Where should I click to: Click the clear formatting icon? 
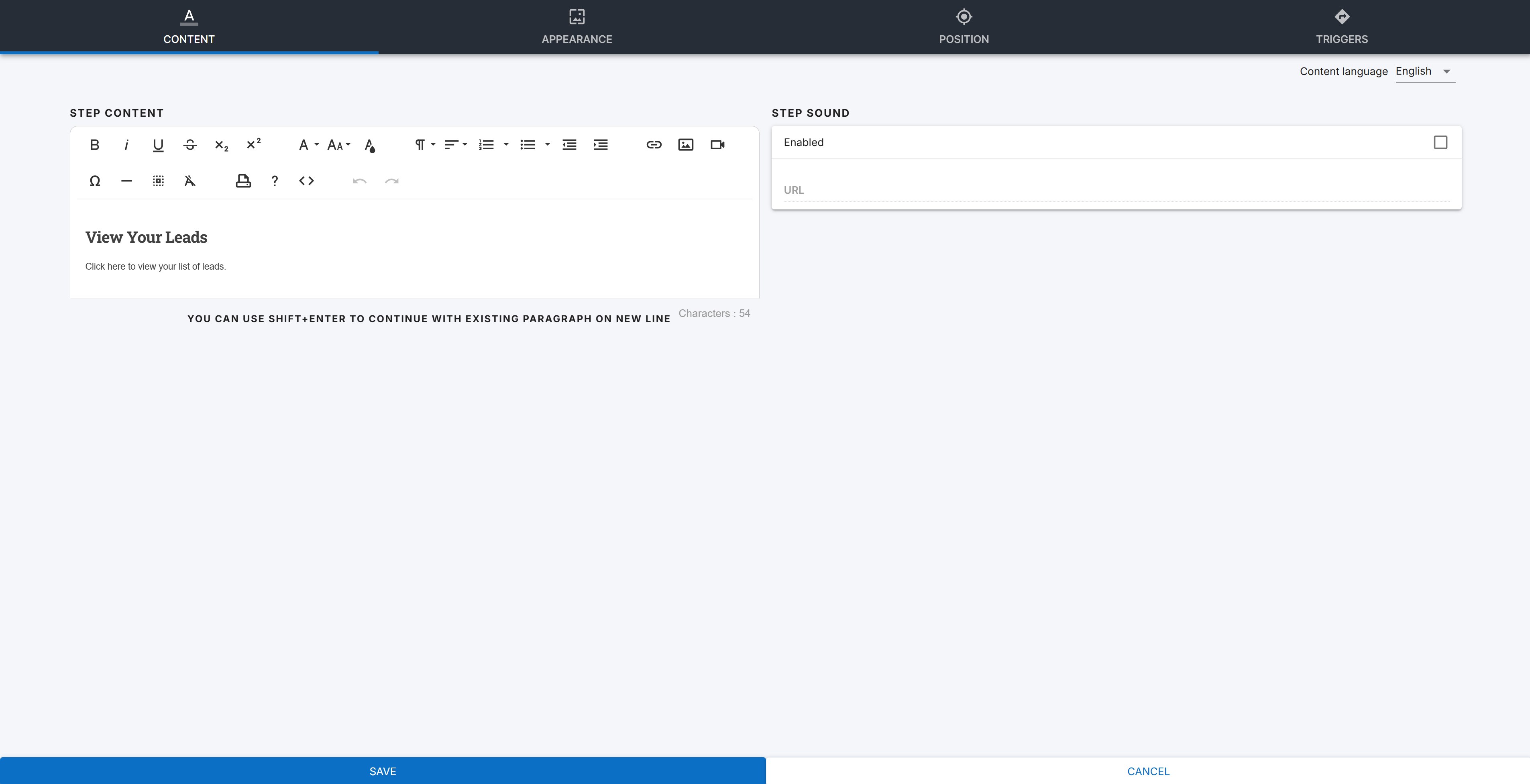point(190,181)
